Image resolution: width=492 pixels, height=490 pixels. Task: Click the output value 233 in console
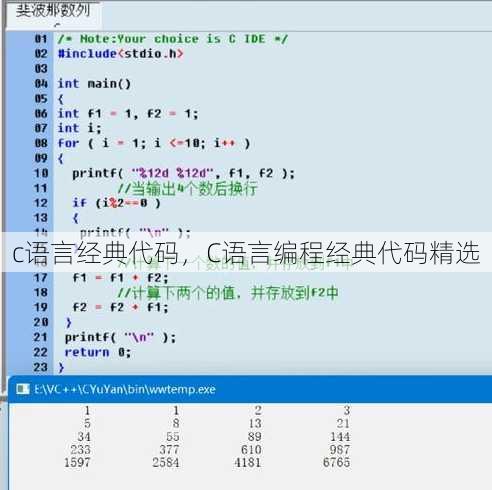click(80, 449)
